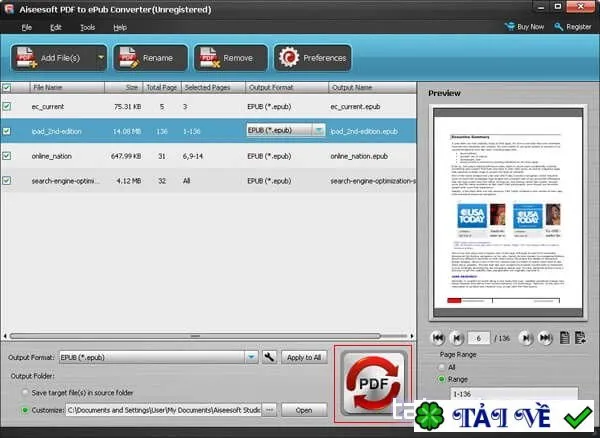Go to next page in preview
This screenshot has width=600, height=438.
click(526, 338)
